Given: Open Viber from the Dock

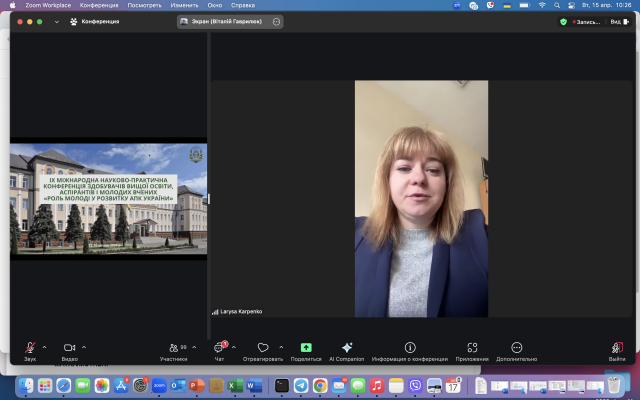Looking at the screenshot, I should pyautogui.click(x=415, y=385).
